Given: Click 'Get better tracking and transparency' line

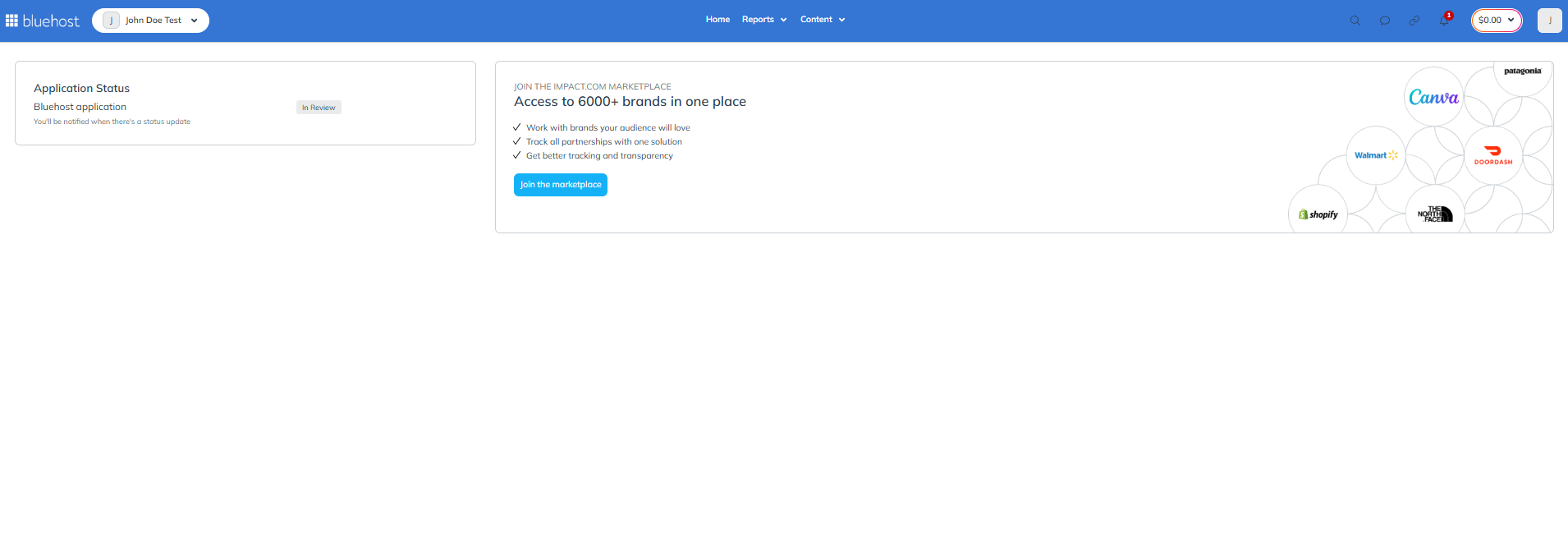Looking at the screenshot, I should coord(599,155).
